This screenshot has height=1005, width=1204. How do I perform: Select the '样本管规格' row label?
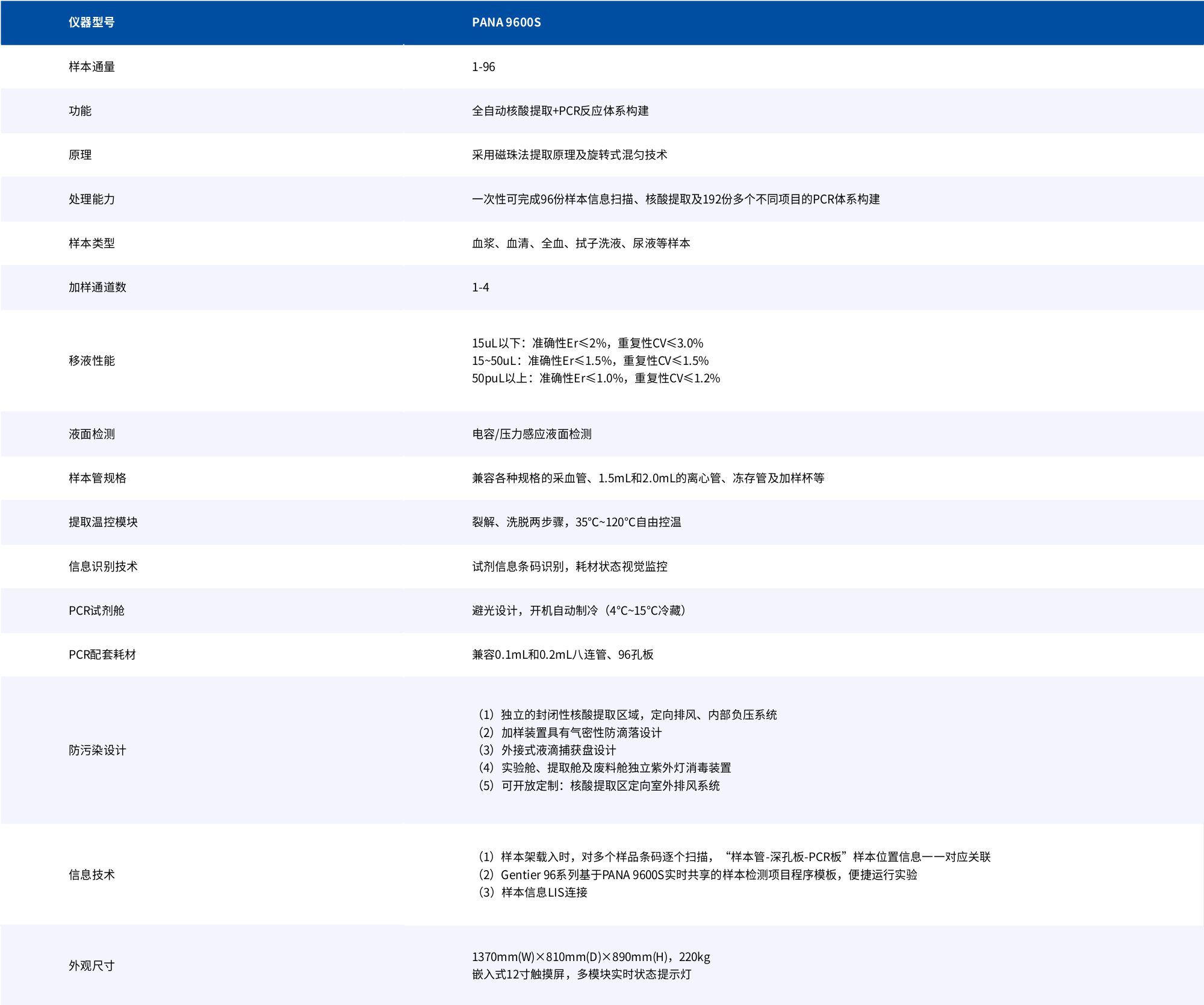[x=98, y=478]
